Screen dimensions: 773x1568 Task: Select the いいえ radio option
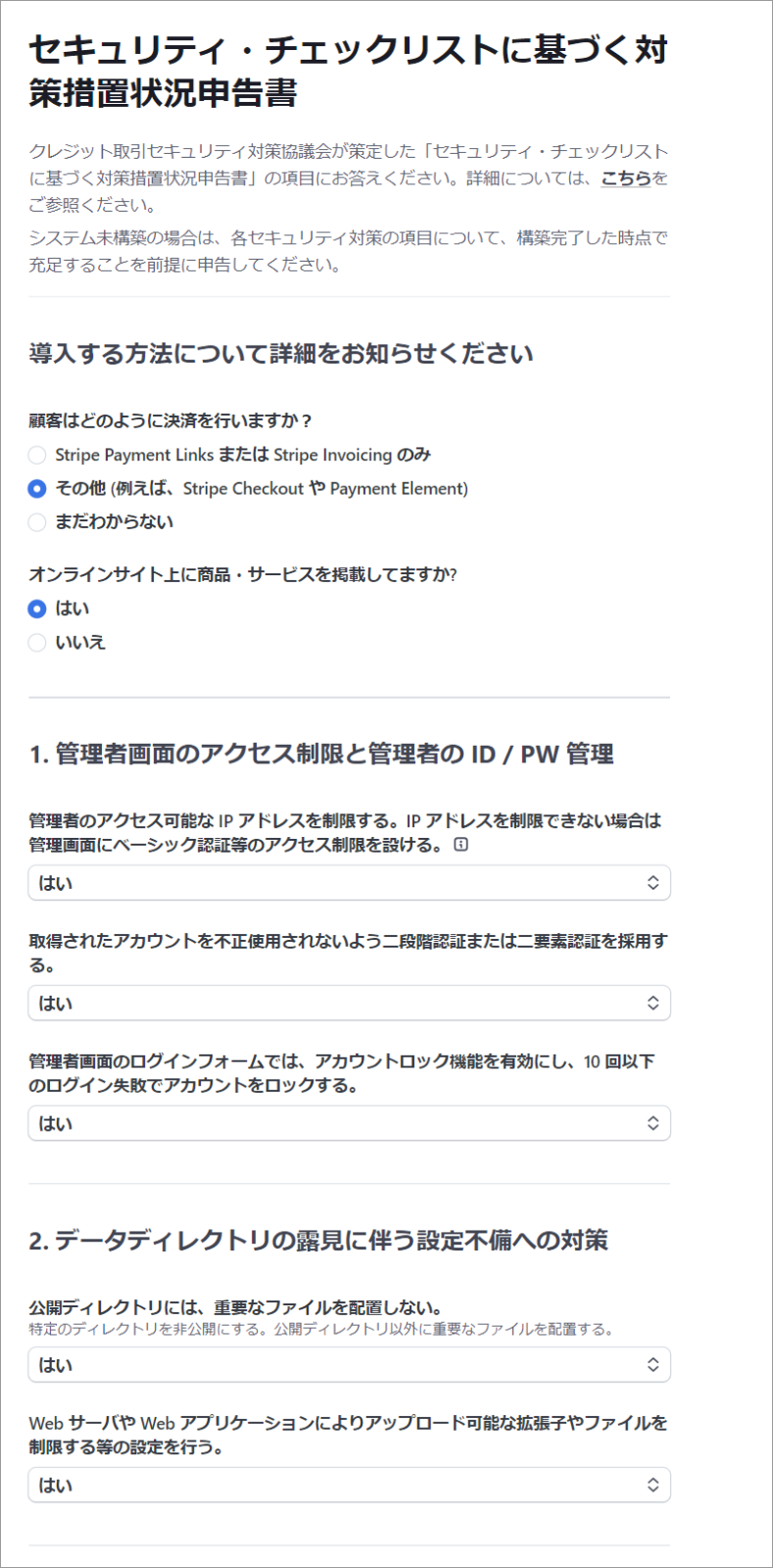pos(37,642)
